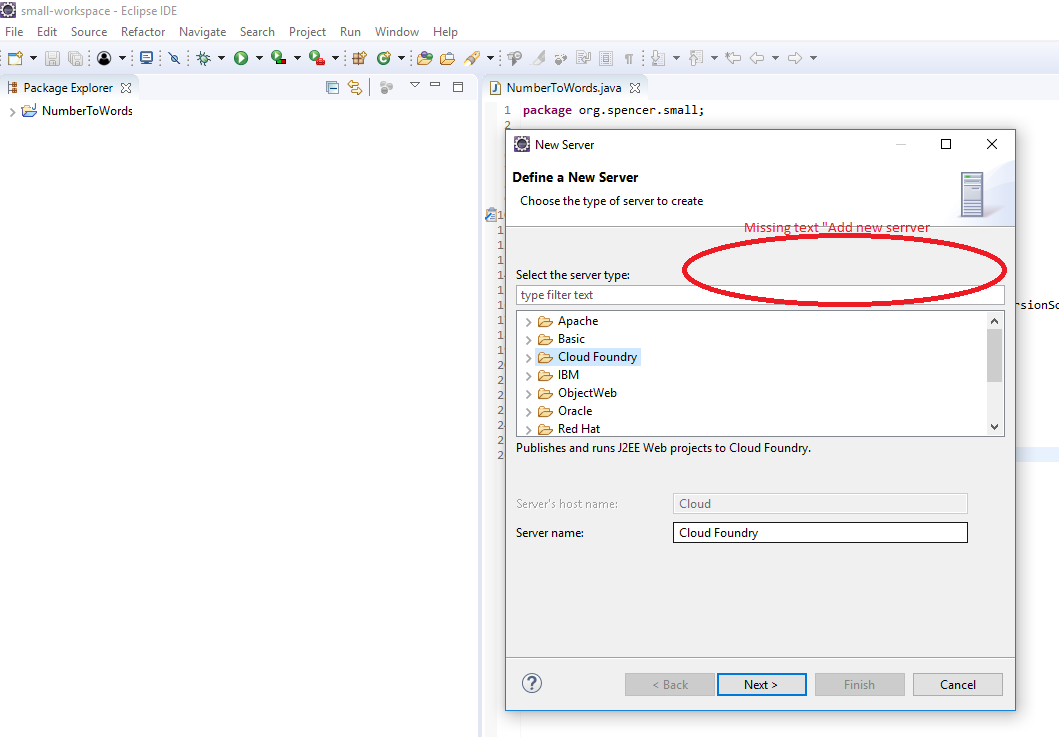Viewport: 1059px width, 737px height.
Task: Click the Open Type icon in toolbar
Action: pos(425,58)
